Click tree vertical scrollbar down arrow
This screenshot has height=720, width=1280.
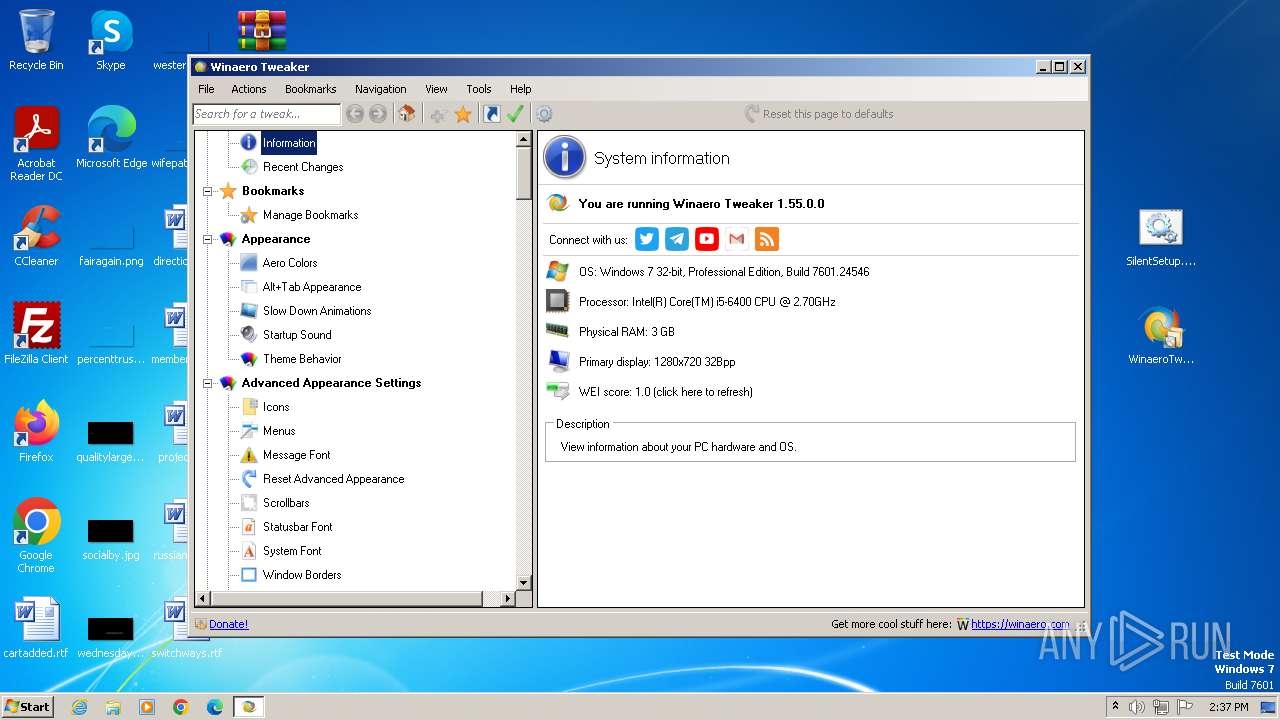coord(523,582)
